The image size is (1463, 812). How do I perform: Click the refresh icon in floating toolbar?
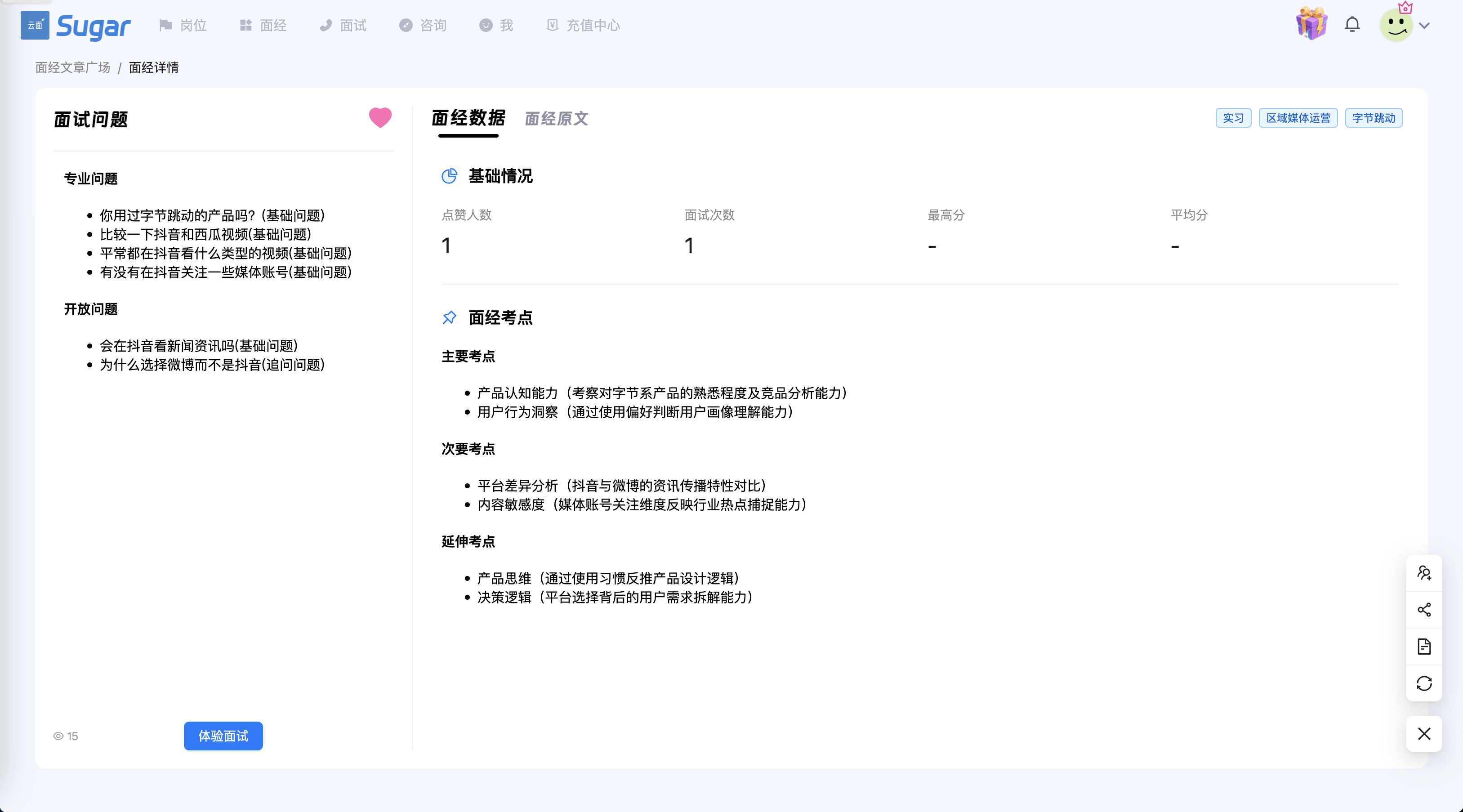click(x=1424, y=684)
